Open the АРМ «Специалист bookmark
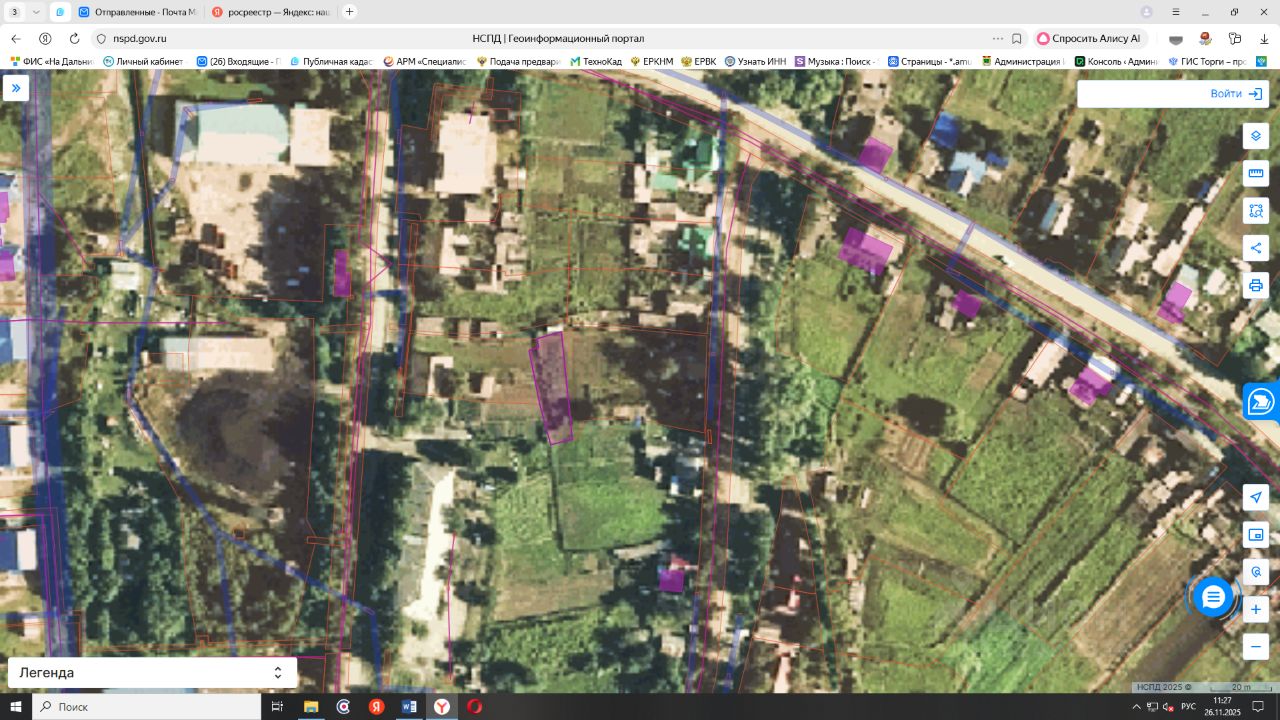Viewport: 1280px width, 720px height. coord(425,61)
